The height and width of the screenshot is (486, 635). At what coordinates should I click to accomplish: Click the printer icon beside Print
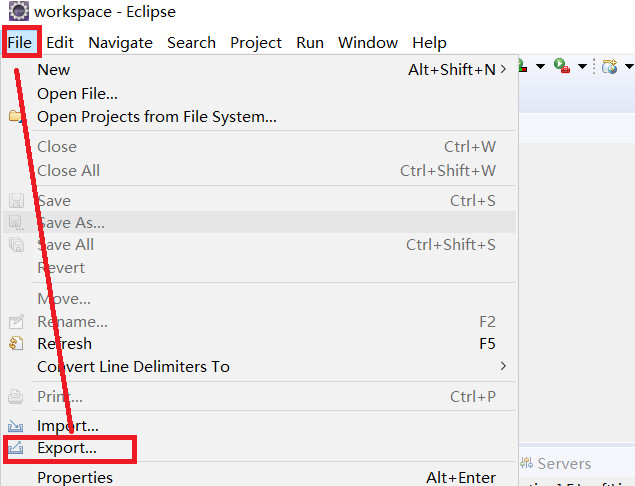pyautogui.click(x=15, y=396)
